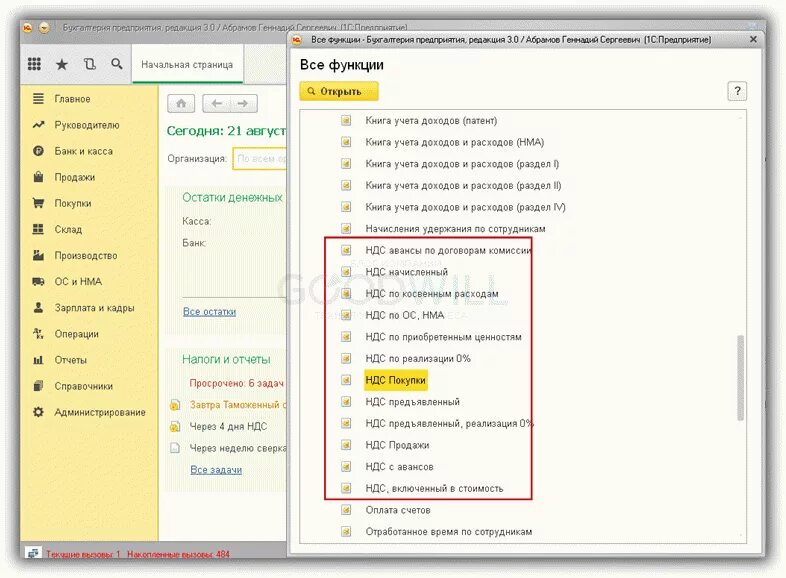The height and width of the screenshot is (578, 786).
Task: Click Текущие вызовы: 1 status text
Action: pos(83,554)
